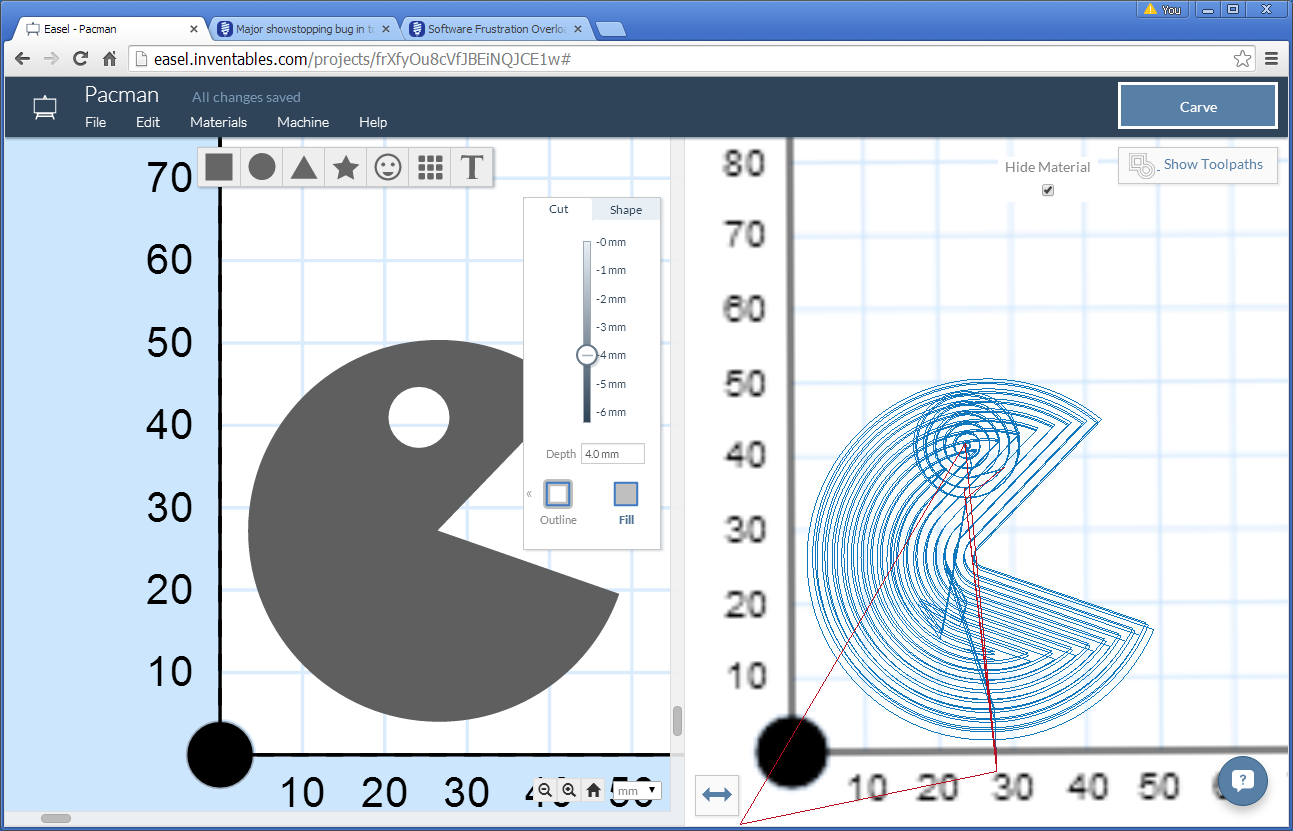Choose the Fill cut type

tap(626, 502)
